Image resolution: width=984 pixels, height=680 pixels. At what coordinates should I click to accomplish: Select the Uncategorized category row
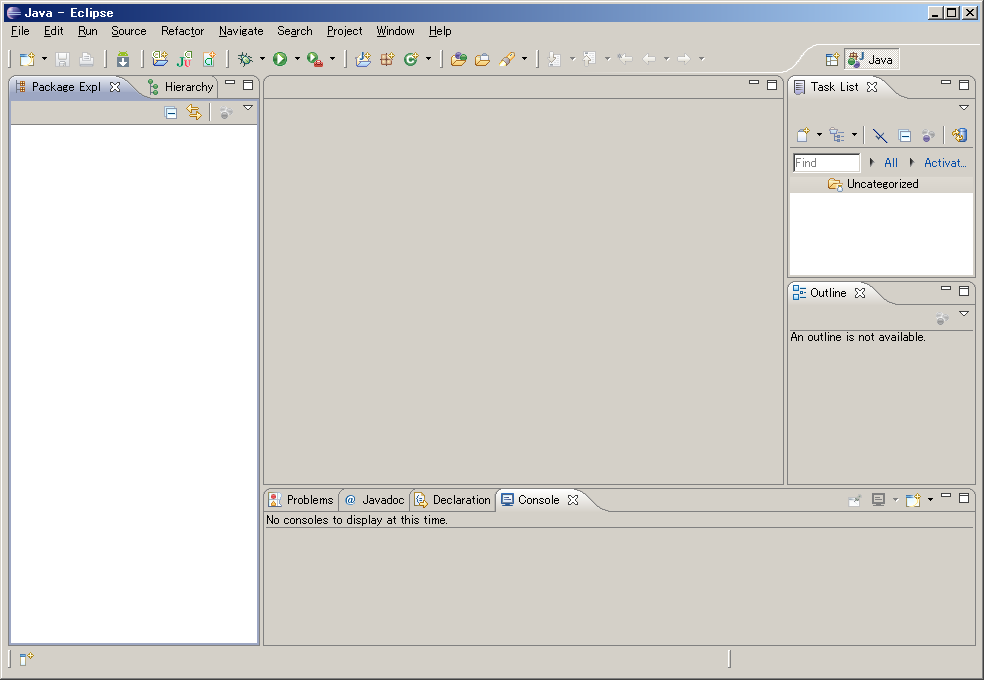[881, 184]
